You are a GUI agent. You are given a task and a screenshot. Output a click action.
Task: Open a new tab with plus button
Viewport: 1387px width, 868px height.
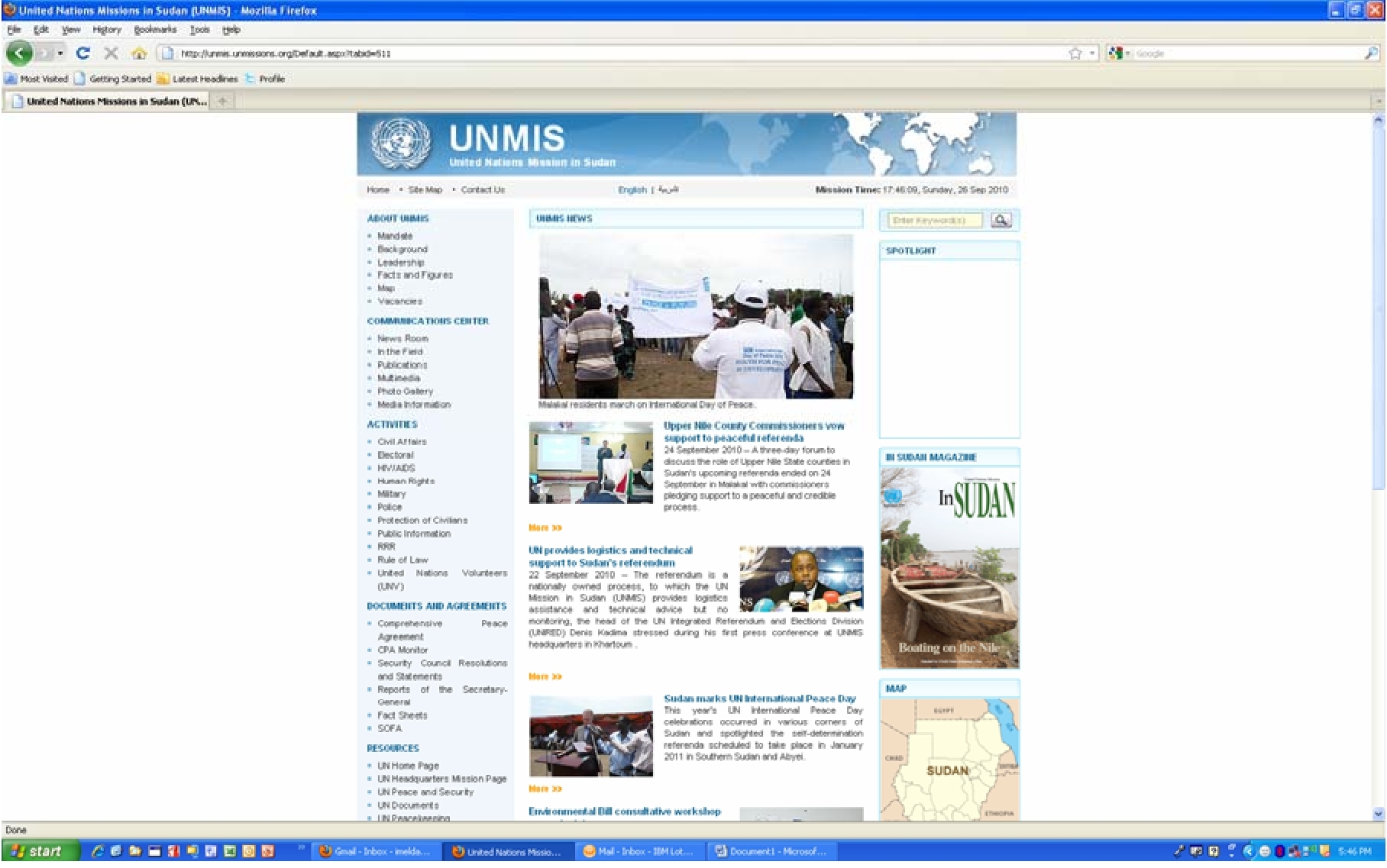222,101
